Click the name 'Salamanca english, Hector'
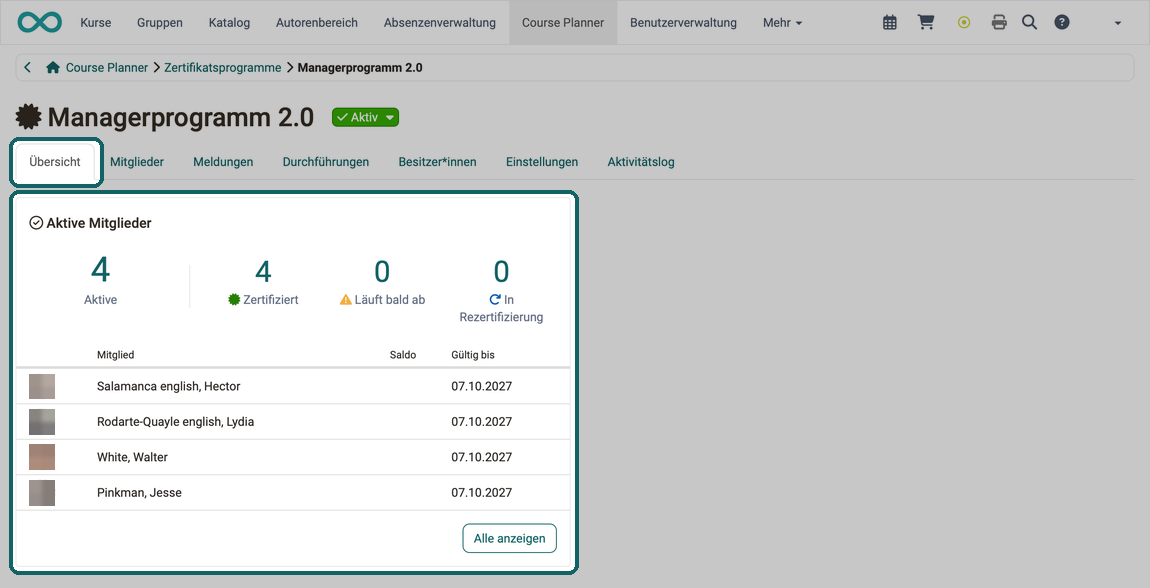1150x588 pixels. pos(169,386)
